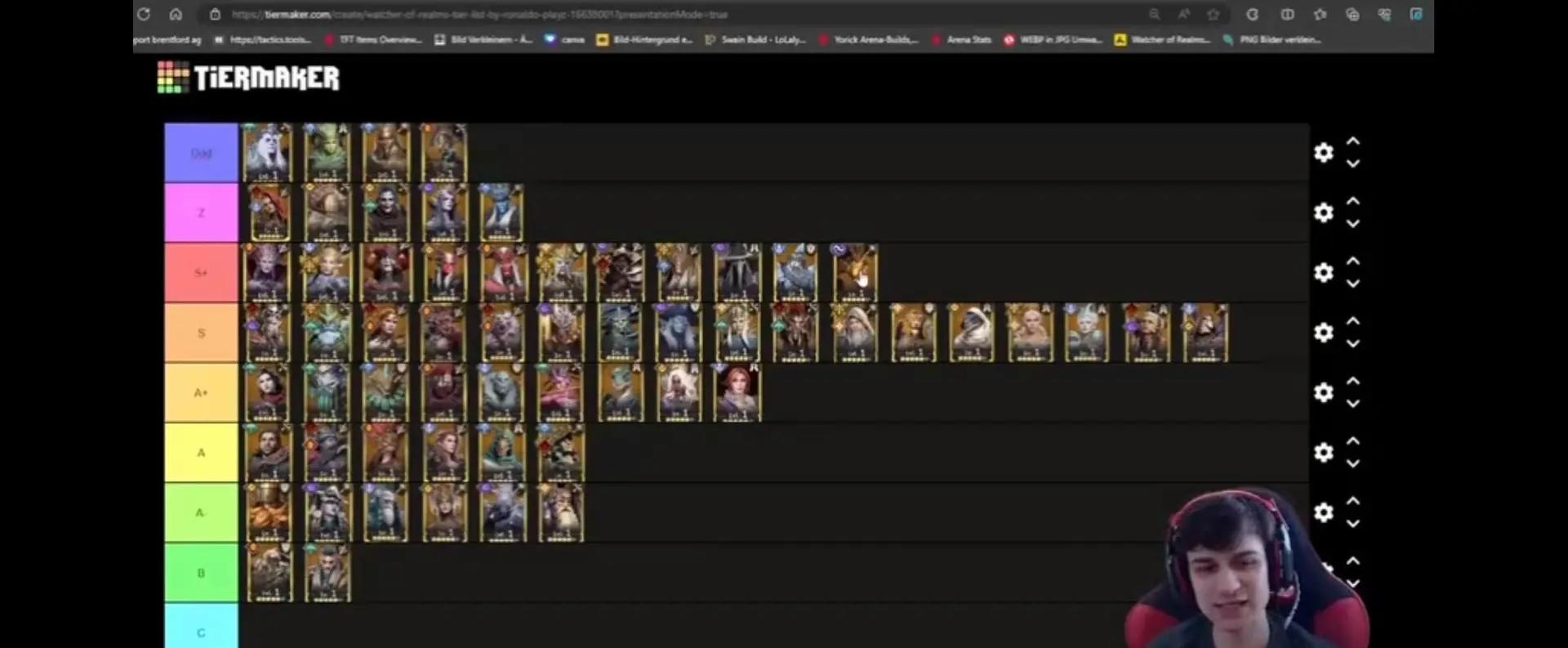Select the A- tier label
The height and width of the screenshot is (648, 1568).
(x=201, y=512)
